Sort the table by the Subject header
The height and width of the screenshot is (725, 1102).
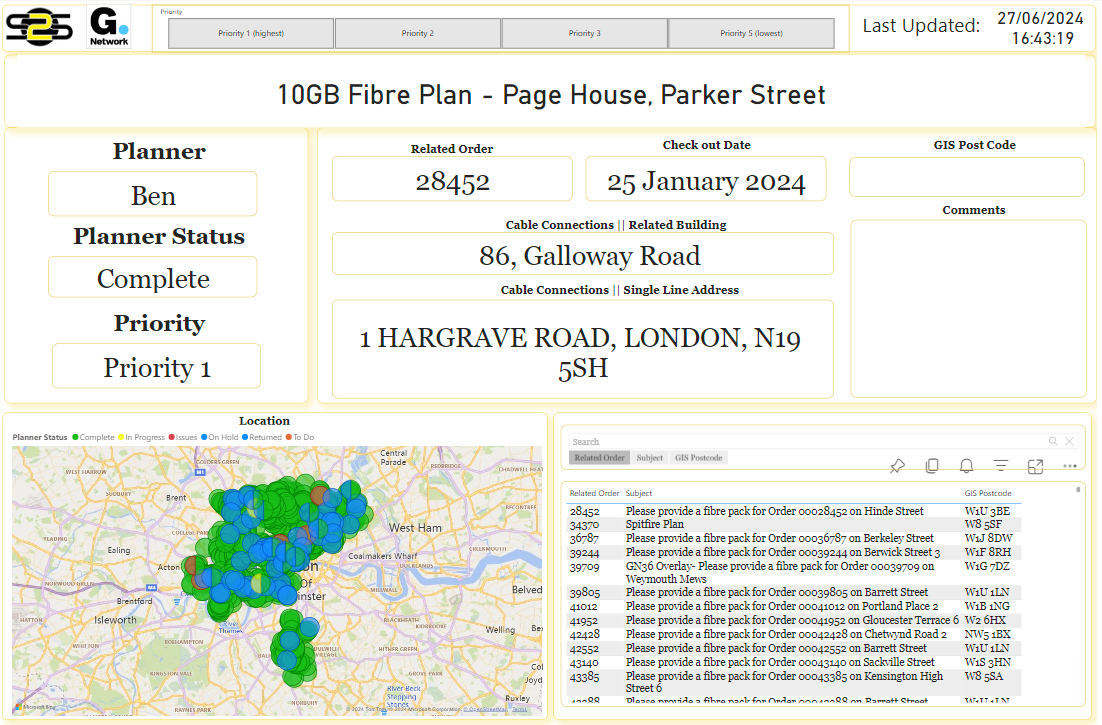pos(639,493)
